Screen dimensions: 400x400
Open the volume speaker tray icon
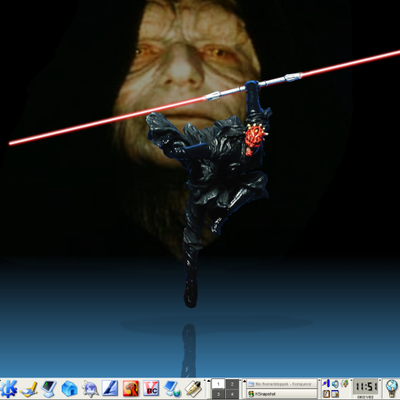[x=335, y=384]
